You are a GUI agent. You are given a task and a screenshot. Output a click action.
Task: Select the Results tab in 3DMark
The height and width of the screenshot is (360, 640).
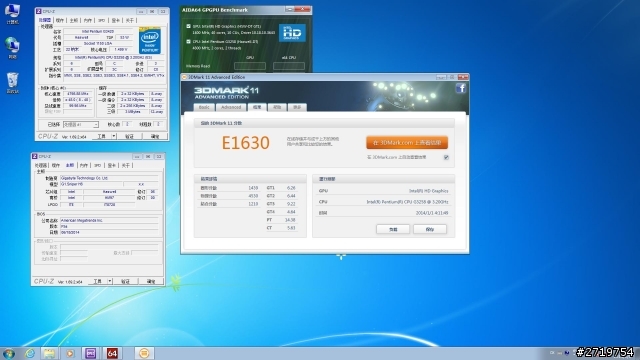[x=257, y=107]
